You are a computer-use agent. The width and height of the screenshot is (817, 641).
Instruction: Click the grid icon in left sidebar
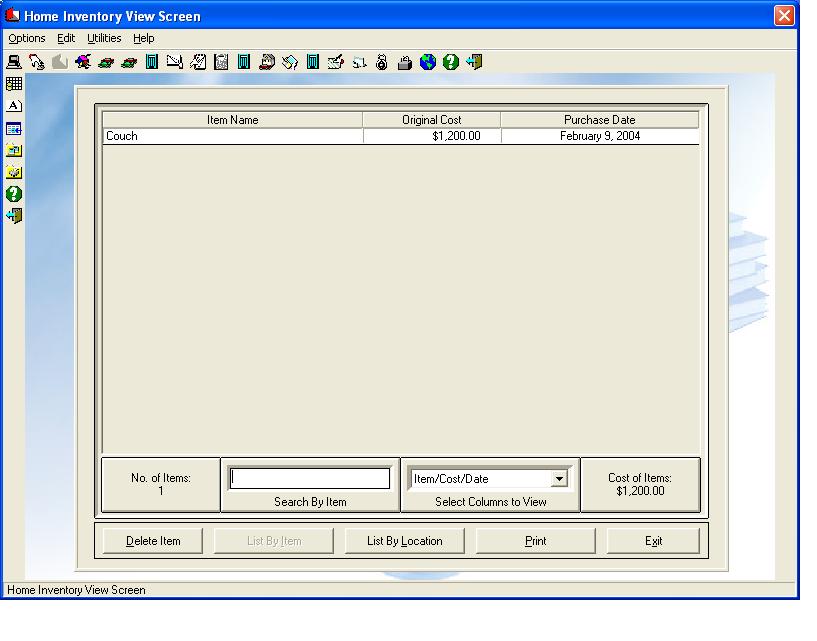click(14, 84)
